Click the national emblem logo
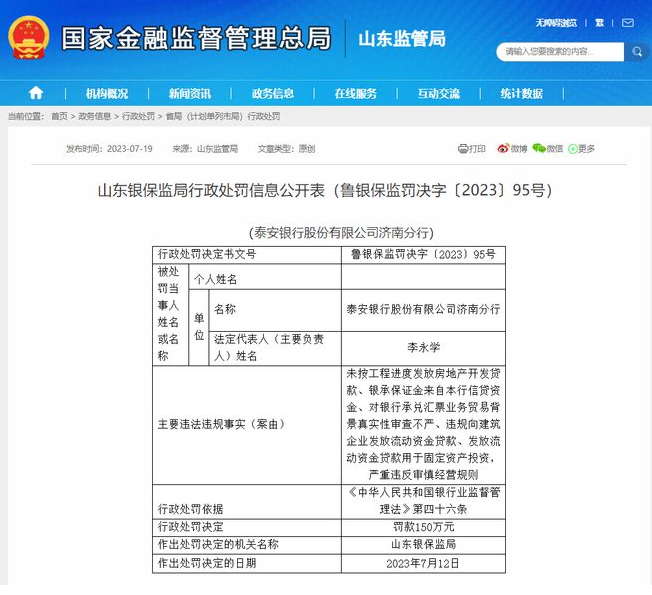This screenshot has width=652, height=595. 28,40
